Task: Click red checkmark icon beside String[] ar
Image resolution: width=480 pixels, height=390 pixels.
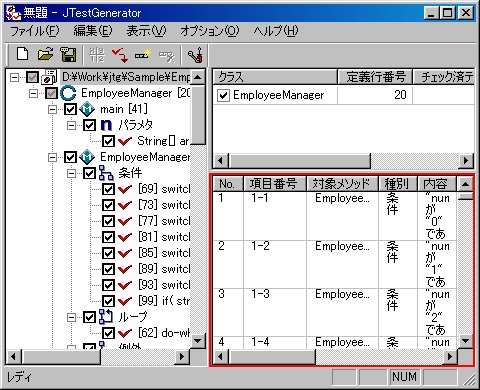Action: (x=125, y=141)
